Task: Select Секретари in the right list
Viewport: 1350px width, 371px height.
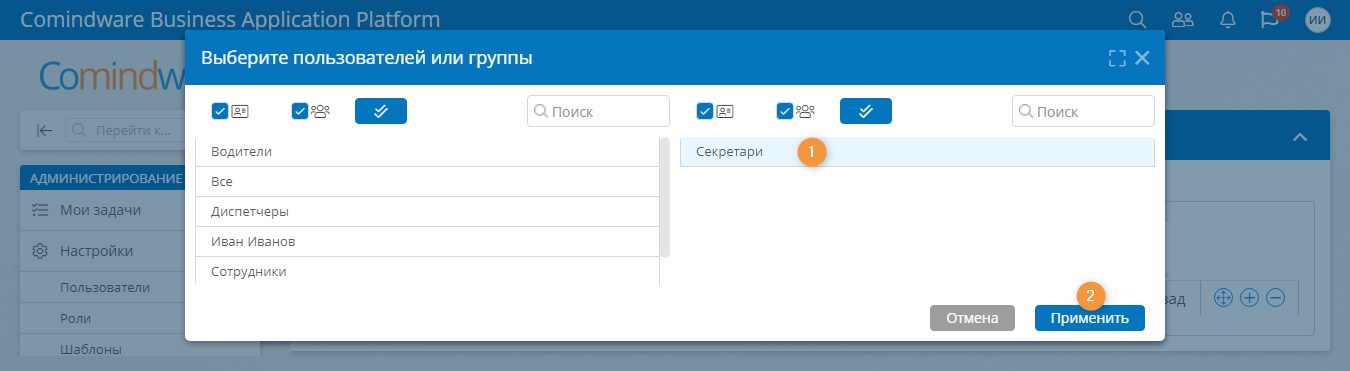Action: pos(917,151)
